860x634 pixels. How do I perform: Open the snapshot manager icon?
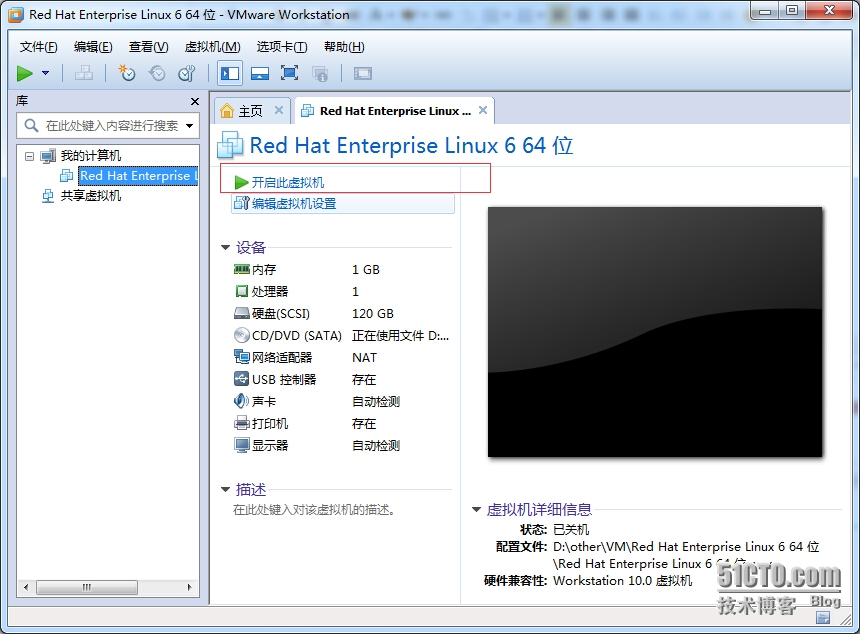[x=187, y=73]
